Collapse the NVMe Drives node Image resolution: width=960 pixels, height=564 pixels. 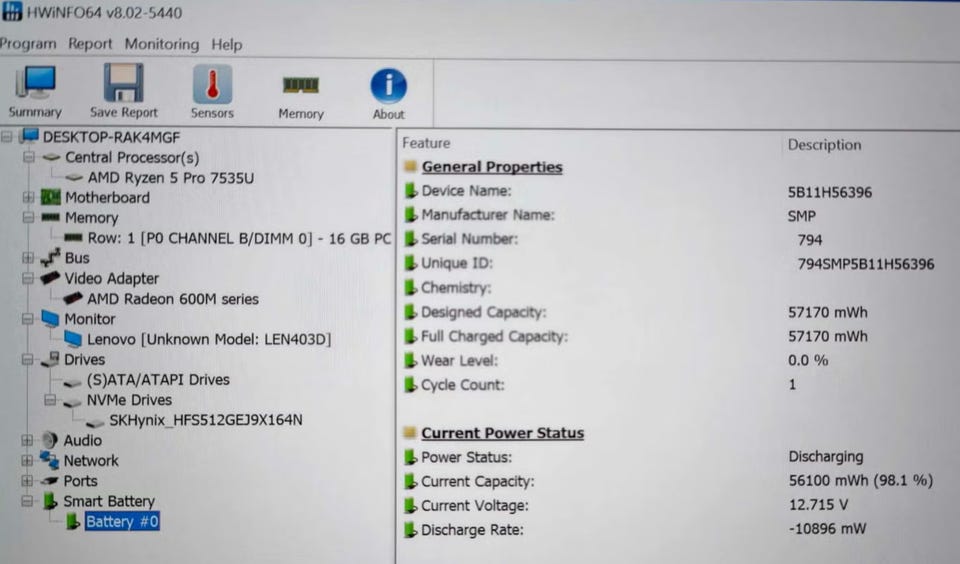(50, 400)
